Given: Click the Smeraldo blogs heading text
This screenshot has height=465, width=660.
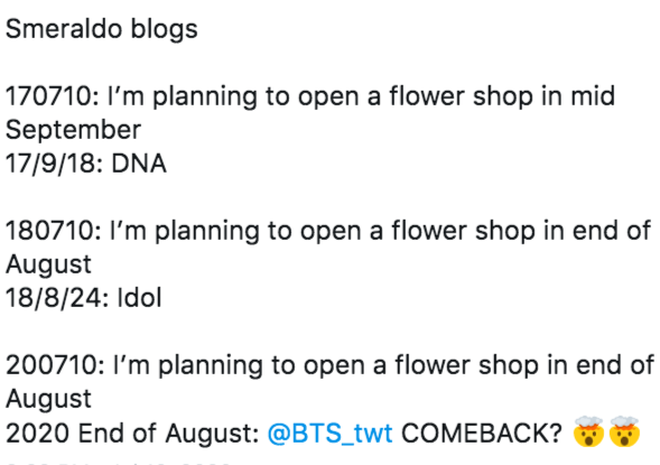Looking at the screenshot, I should click(x=101, y=29).
